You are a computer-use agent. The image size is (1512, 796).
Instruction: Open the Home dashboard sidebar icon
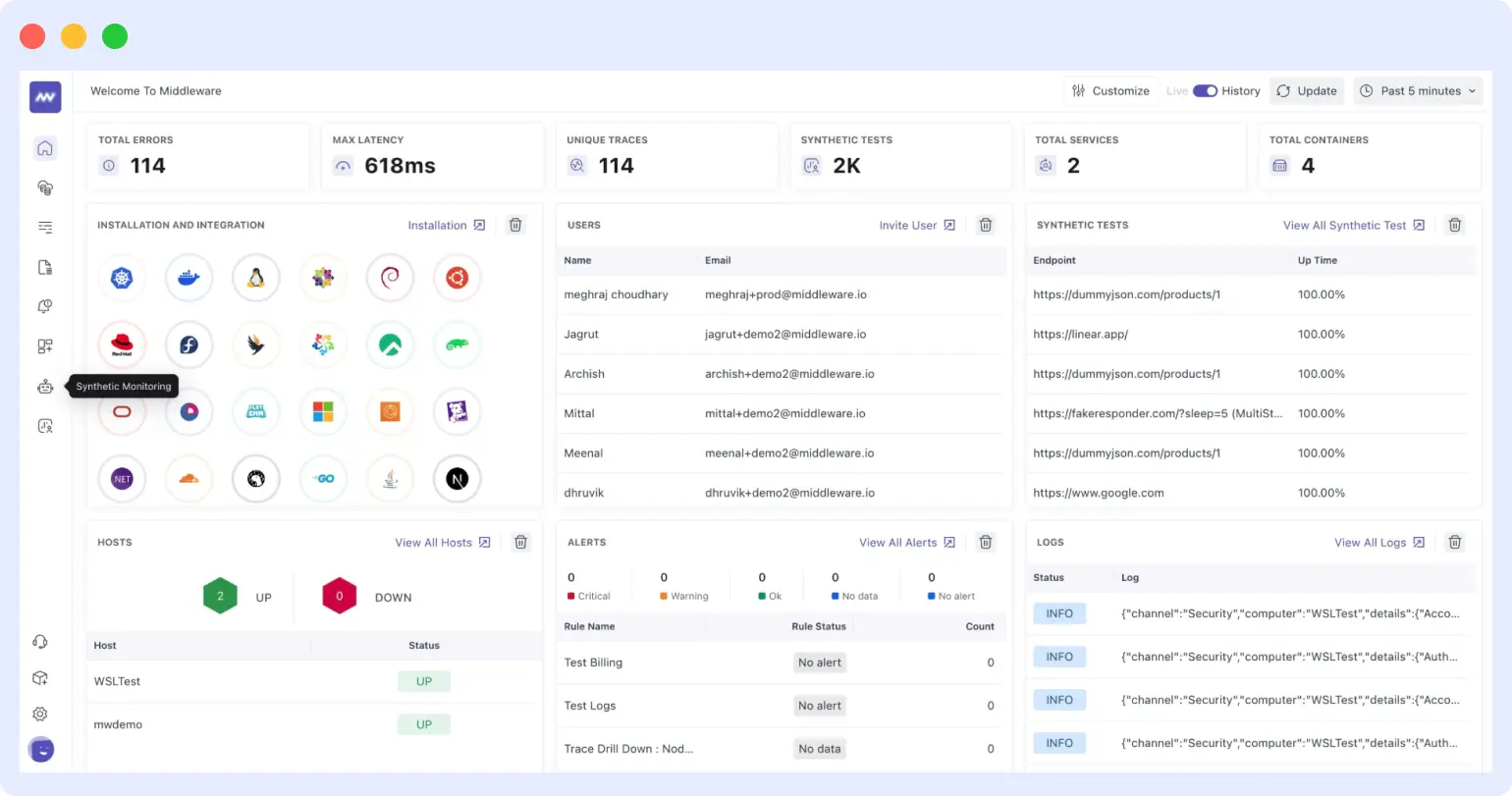click(45, 148)
